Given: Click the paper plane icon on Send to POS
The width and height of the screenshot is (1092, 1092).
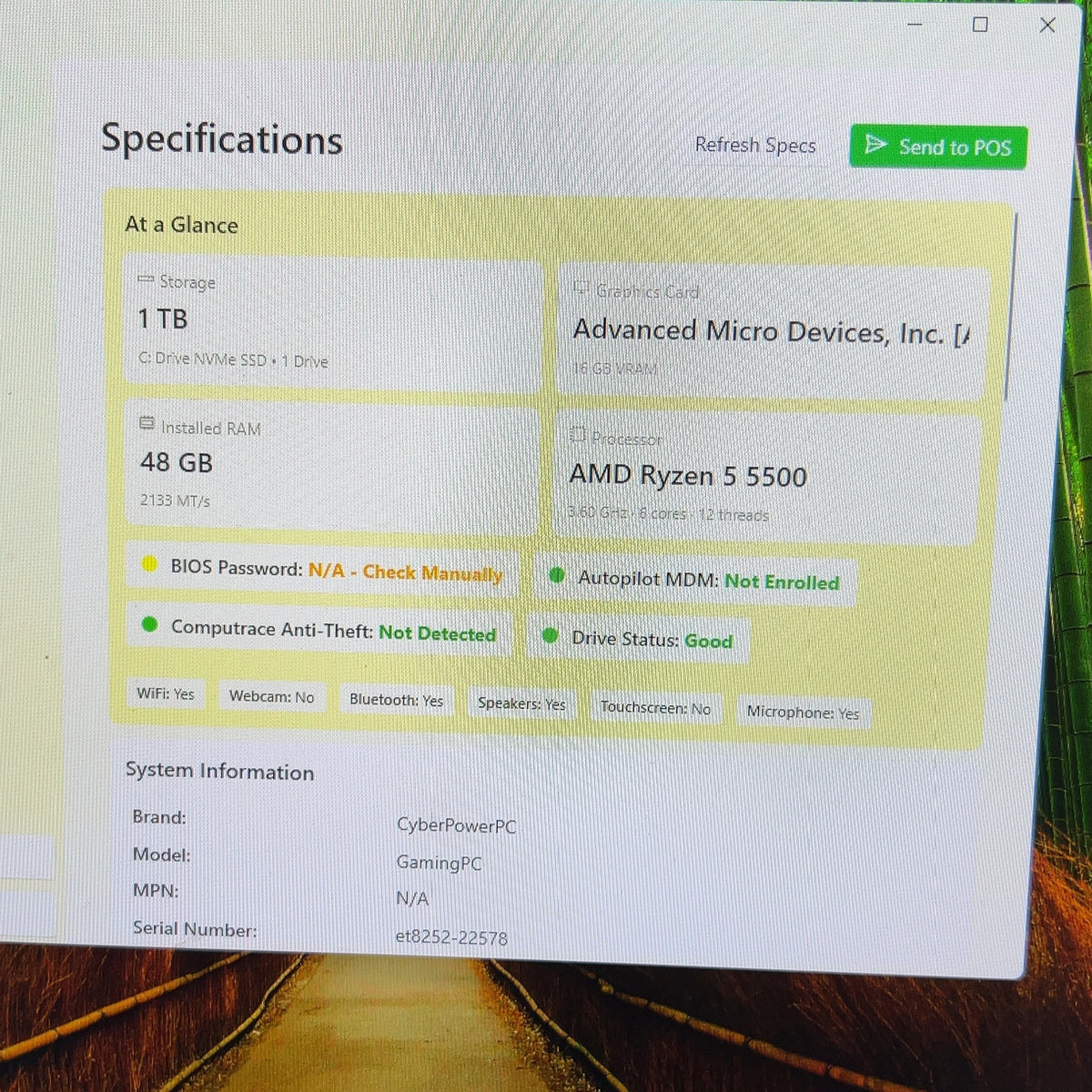Looking at the screenshot, I should click(x=875, y=144).
